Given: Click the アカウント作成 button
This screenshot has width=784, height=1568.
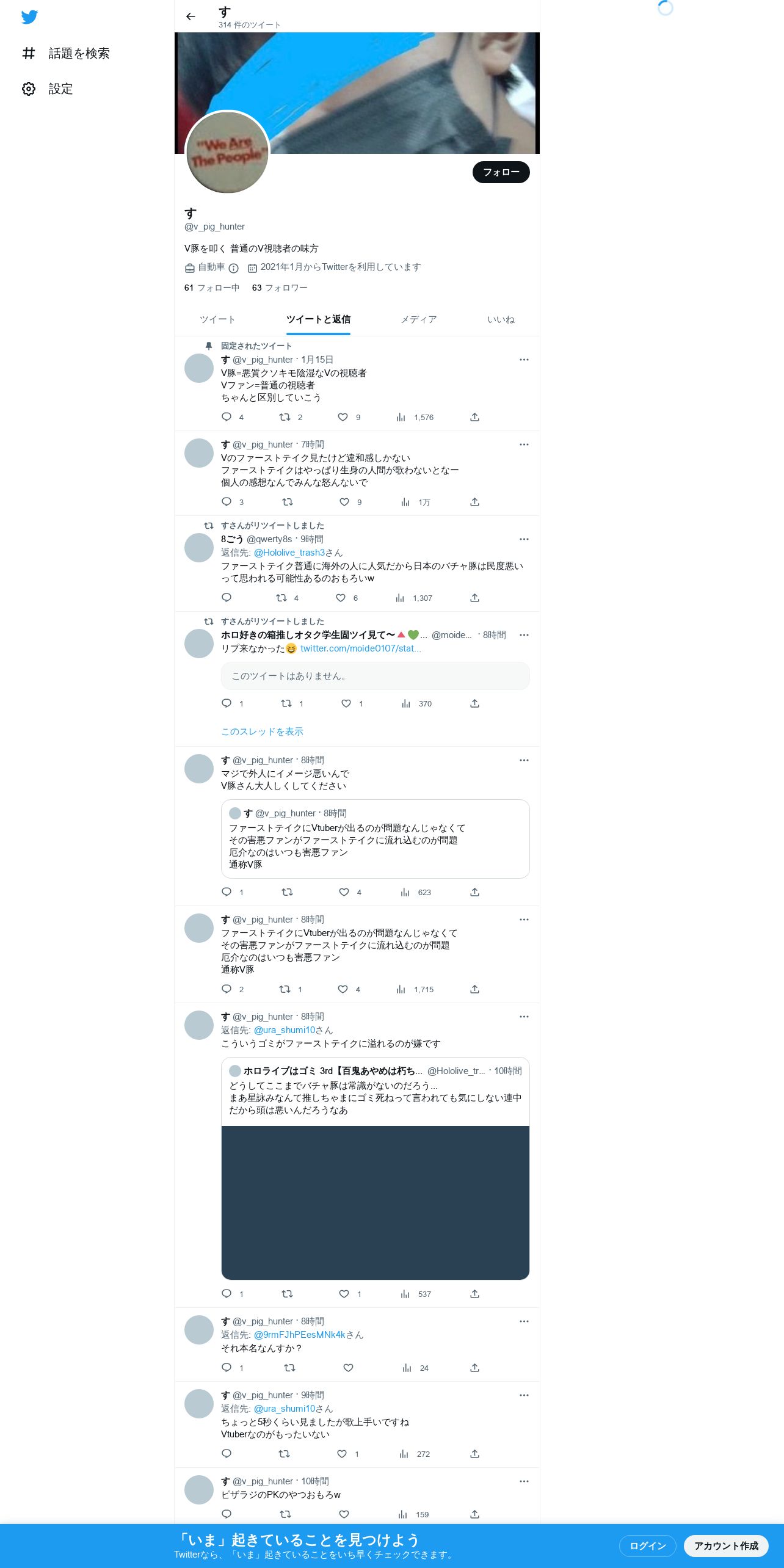Looking at the screenshot, I should (x=726, y=1545).
